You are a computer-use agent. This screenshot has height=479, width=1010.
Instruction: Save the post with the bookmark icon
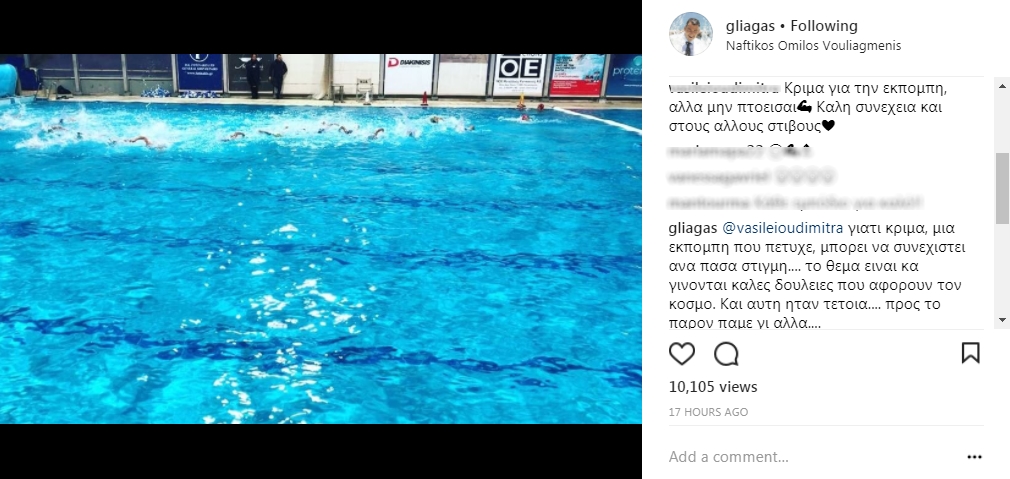(x=970, y=353)
